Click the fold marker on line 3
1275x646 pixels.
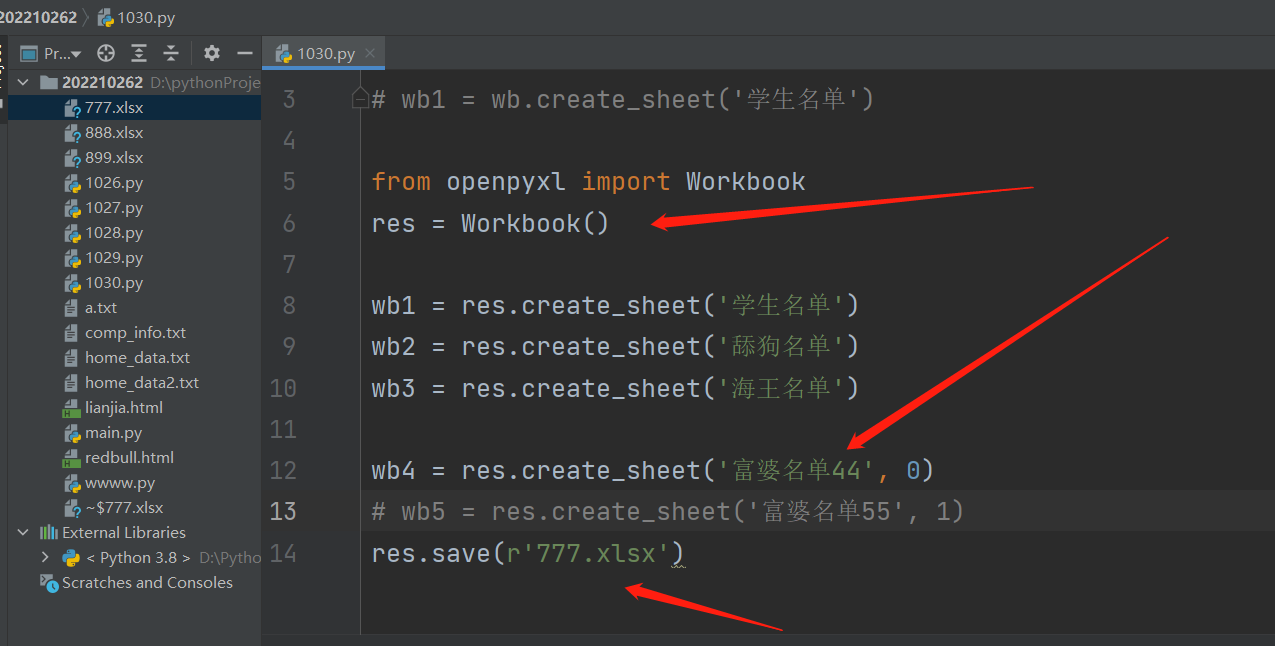pyautogui.click(x=361, y=99)
